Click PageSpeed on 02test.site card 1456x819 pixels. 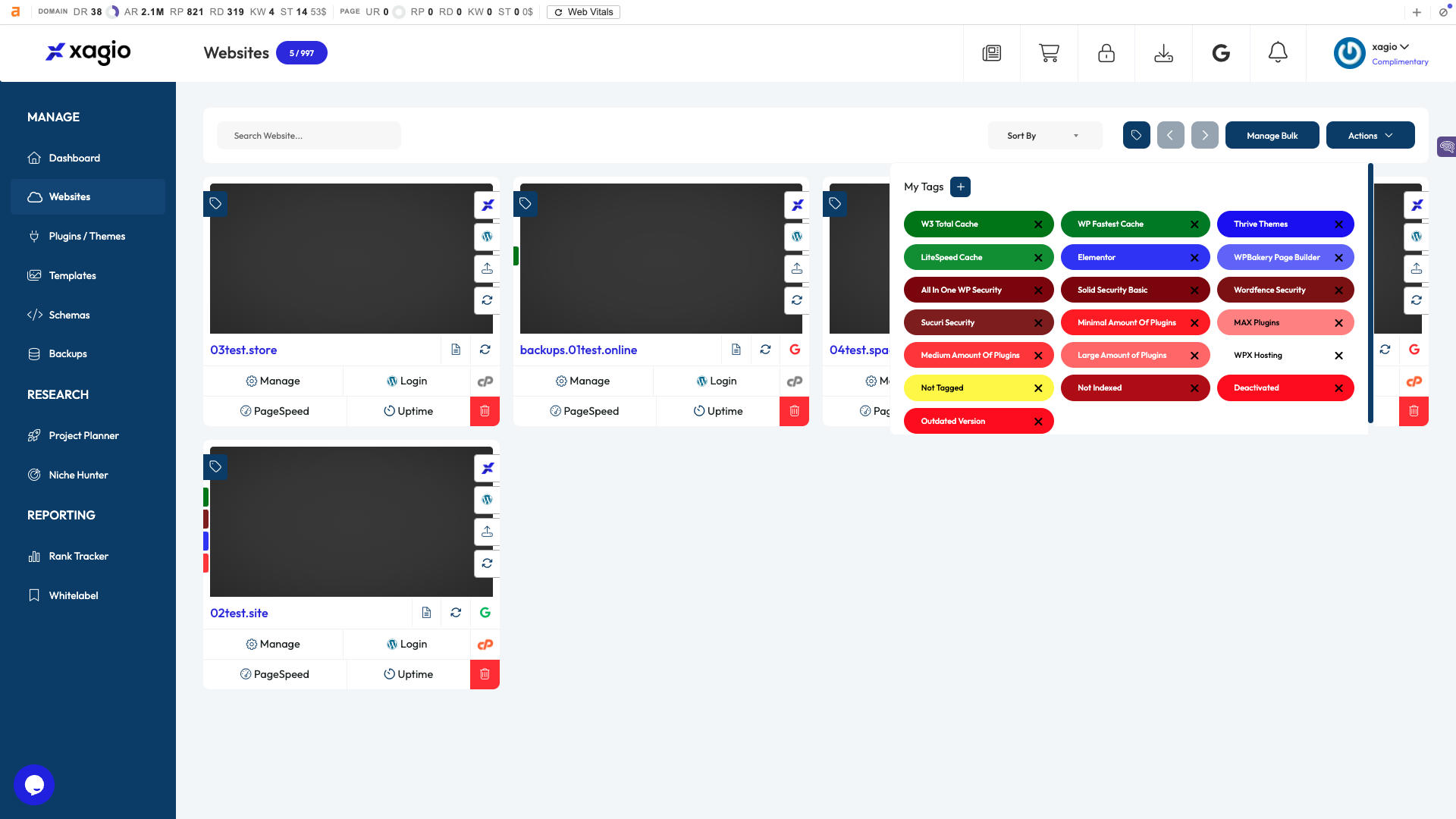[x=275, y=674]
